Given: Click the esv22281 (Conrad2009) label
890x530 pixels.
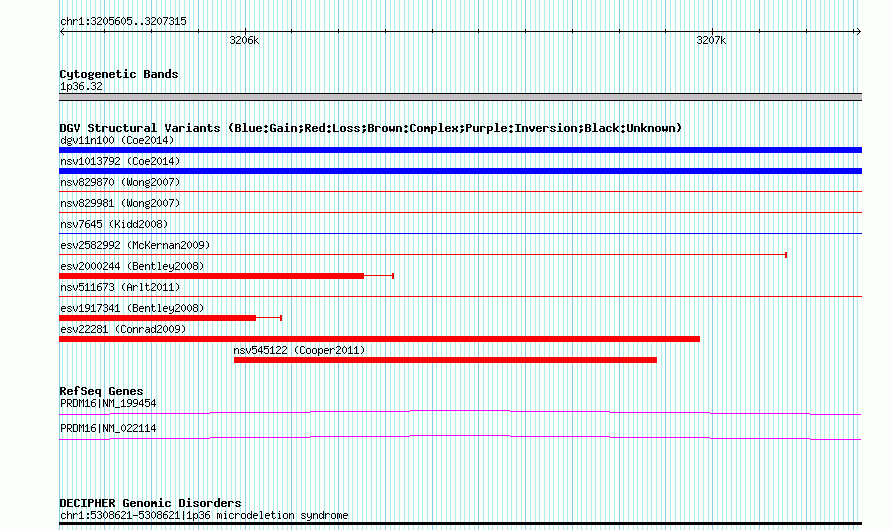Looking at the screenshot, I should click(x=123, y=329).
